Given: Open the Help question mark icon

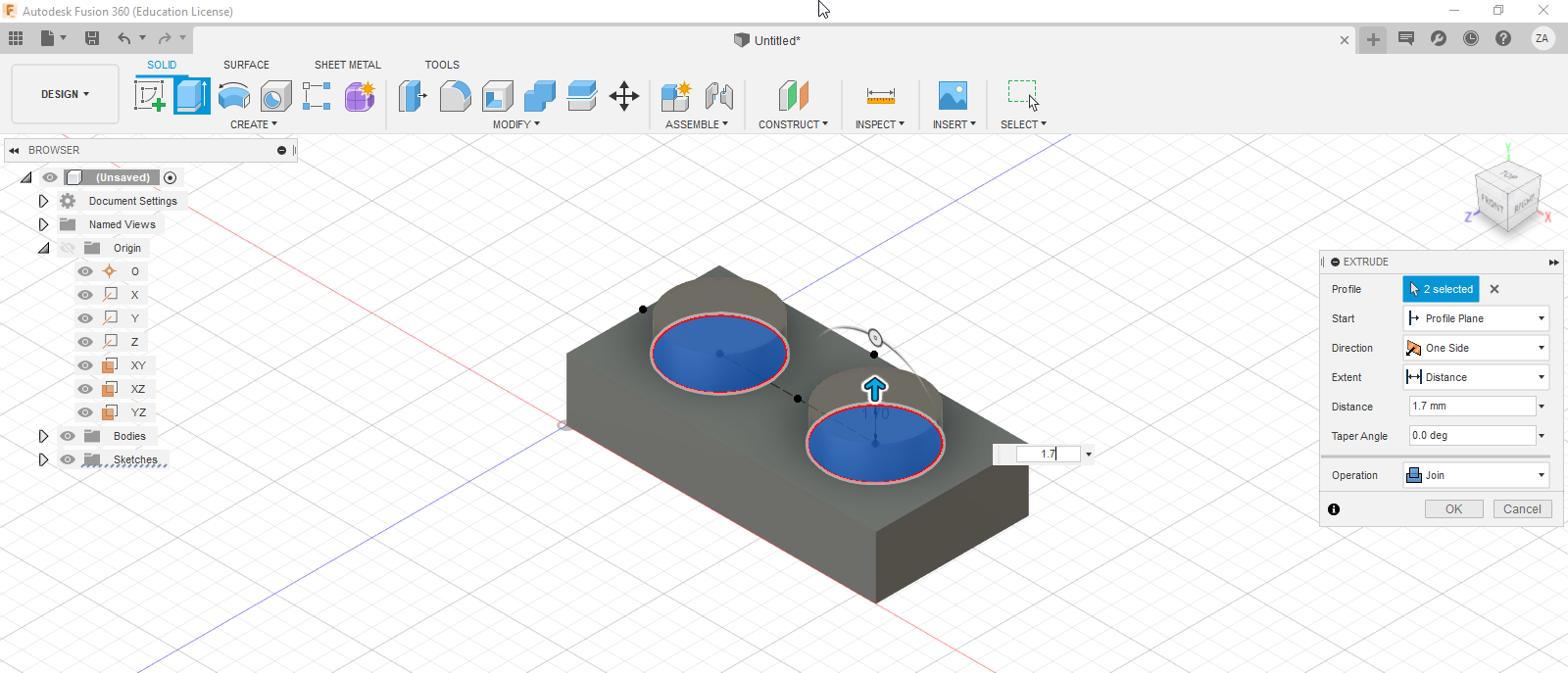Looking at the screenshot, I should (1503, 38).
